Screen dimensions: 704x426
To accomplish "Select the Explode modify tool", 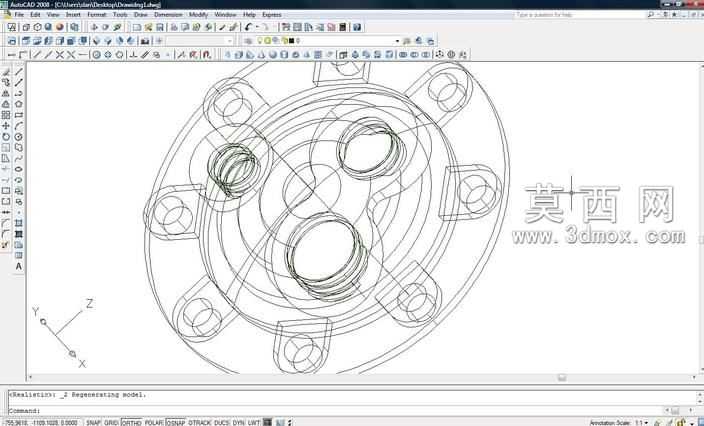I will click(6, 245).
